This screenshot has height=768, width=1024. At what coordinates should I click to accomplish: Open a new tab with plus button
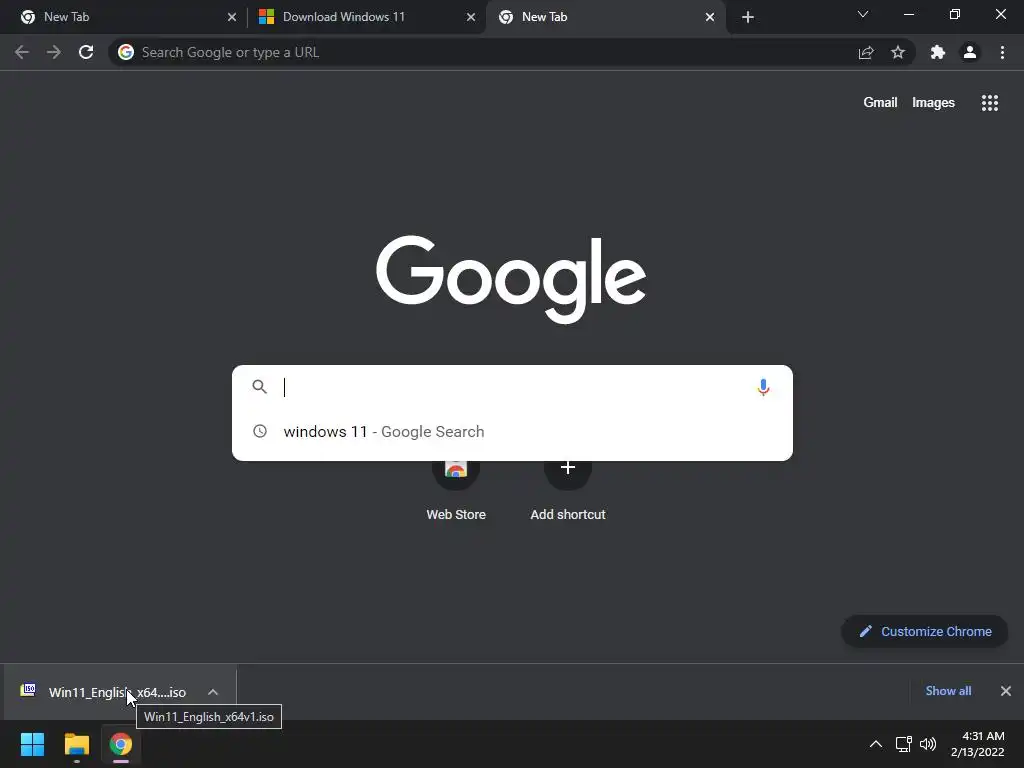(748, 17)
